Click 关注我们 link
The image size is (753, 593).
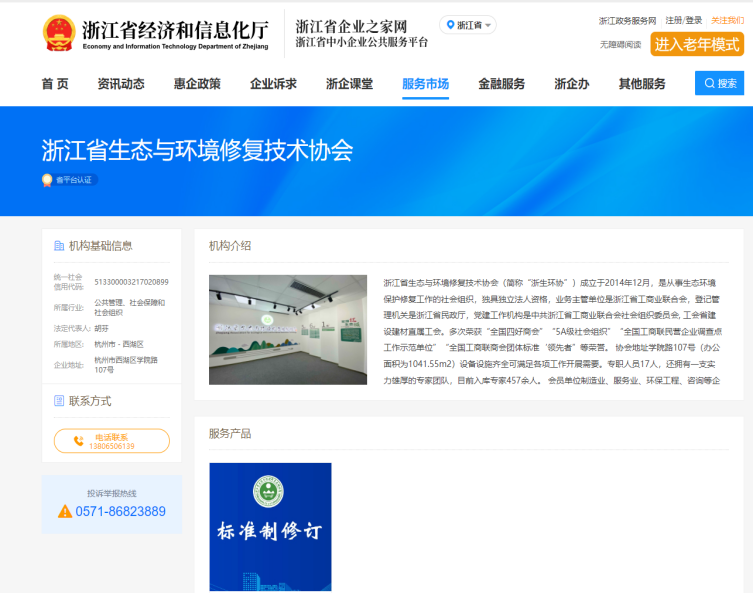coord(727,21)
